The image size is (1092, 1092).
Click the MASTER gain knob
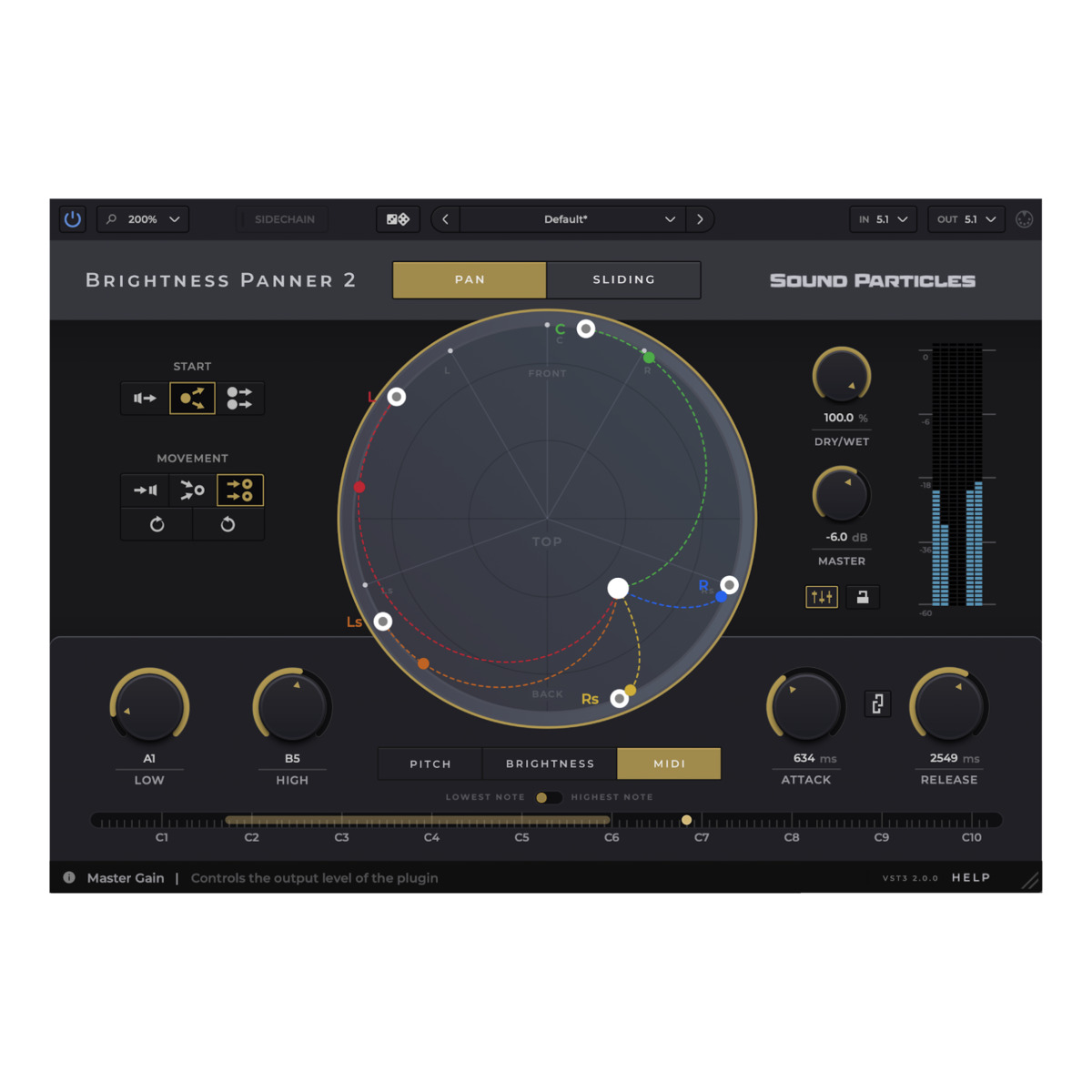point(842,496)
